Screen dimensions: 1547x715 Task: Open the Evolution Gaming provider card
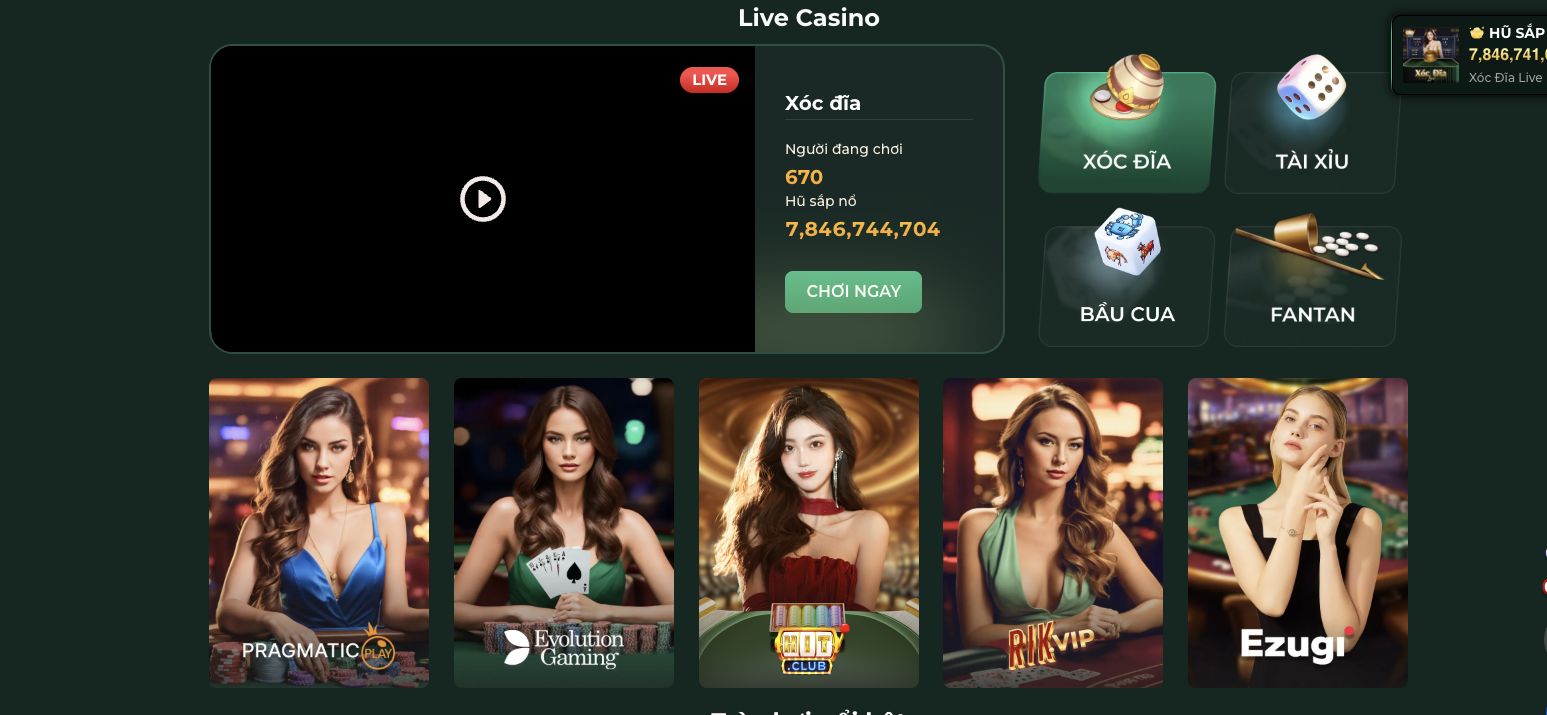564,533
